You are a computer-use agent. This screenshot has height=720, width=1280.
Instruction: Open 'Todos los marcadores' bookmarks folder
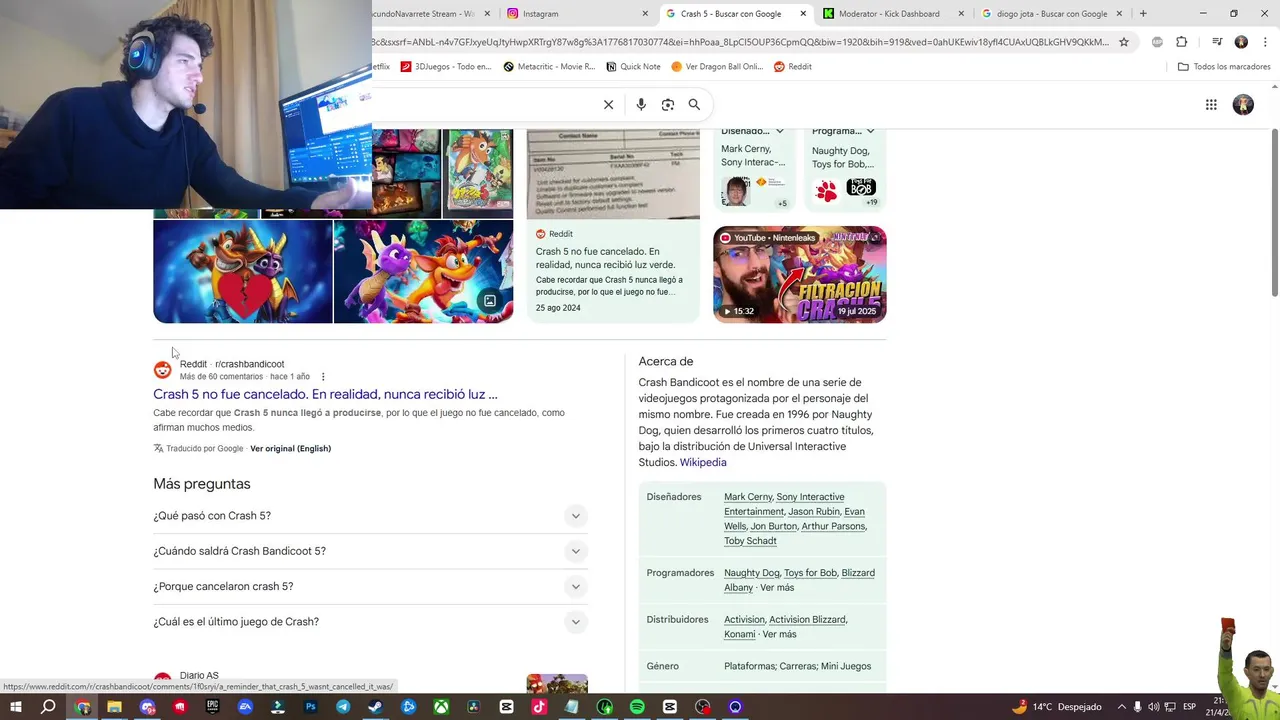pos(1224,67)
